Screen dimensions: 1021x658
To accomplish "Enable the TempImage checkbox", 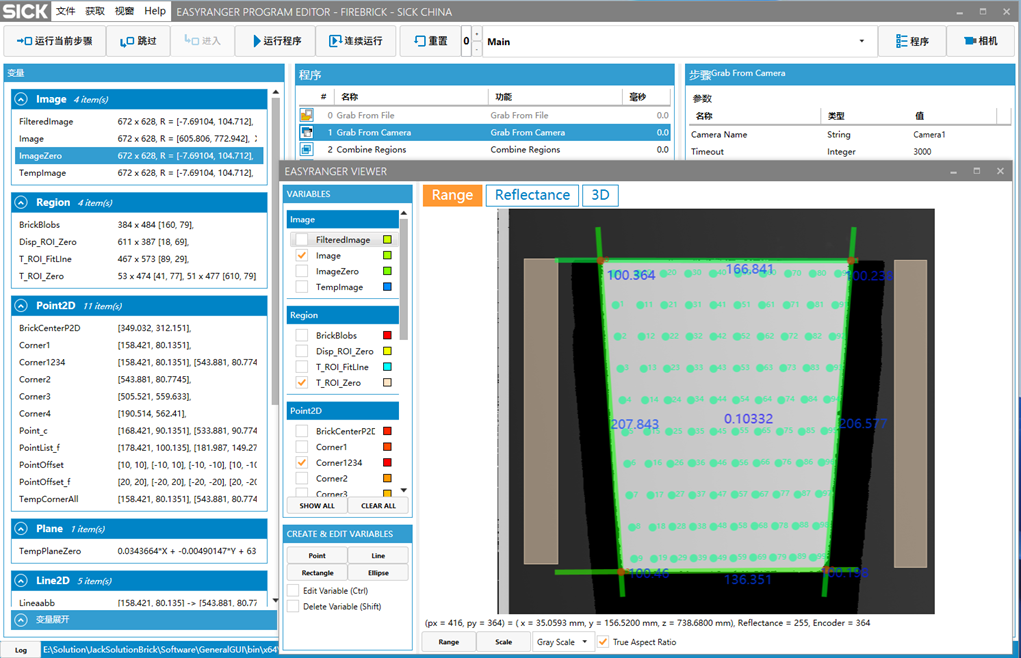I will (x=301, y=286).
